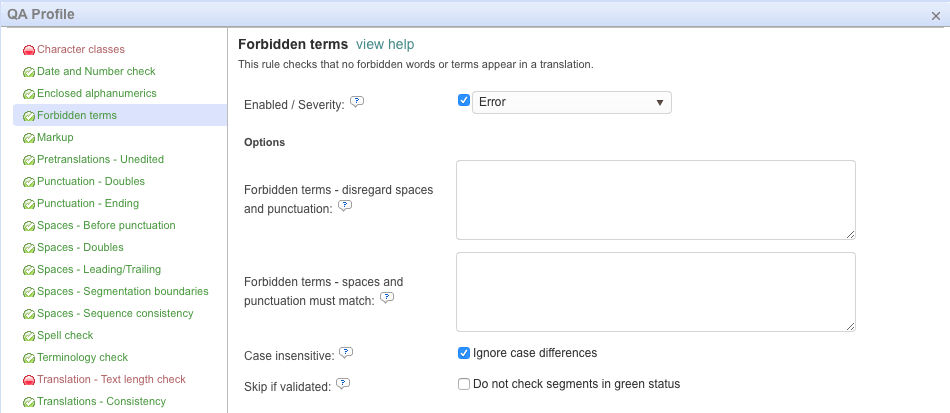Click green status icon beside Spell check

[29, 336]
